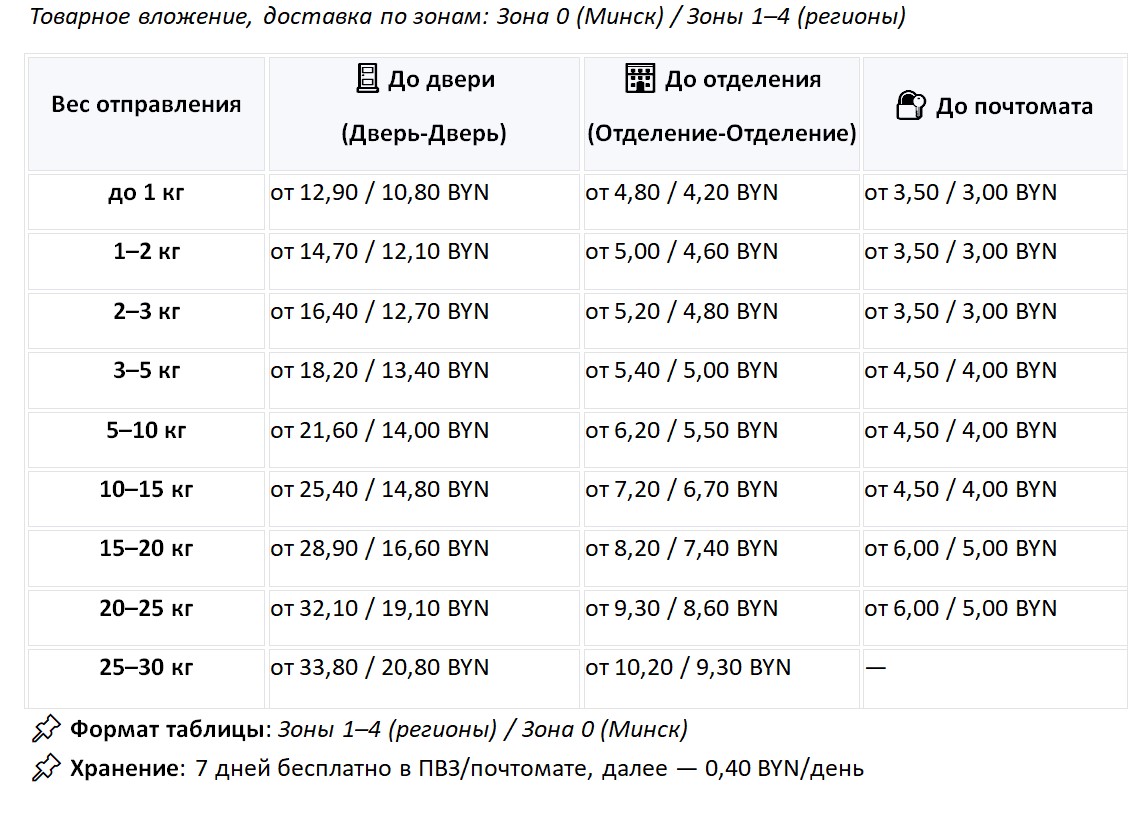Select the cell от 7,20 / 6,70 BYN

(x=721, y=499)
